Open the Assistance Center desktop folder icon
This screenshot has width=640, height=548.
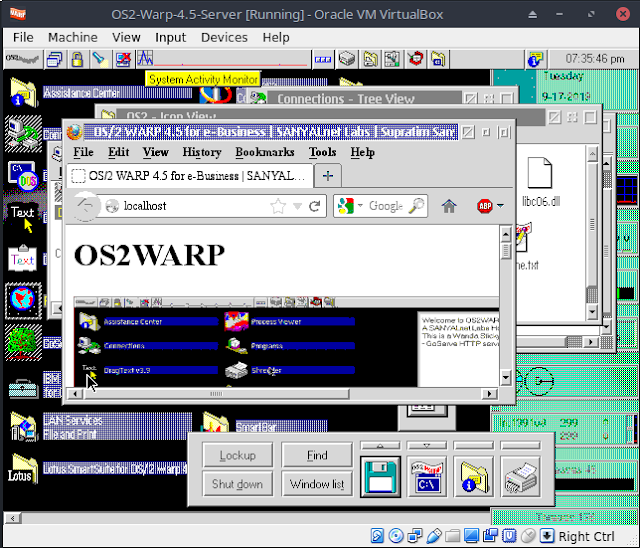pyautogui.click(x=23, y=93)
